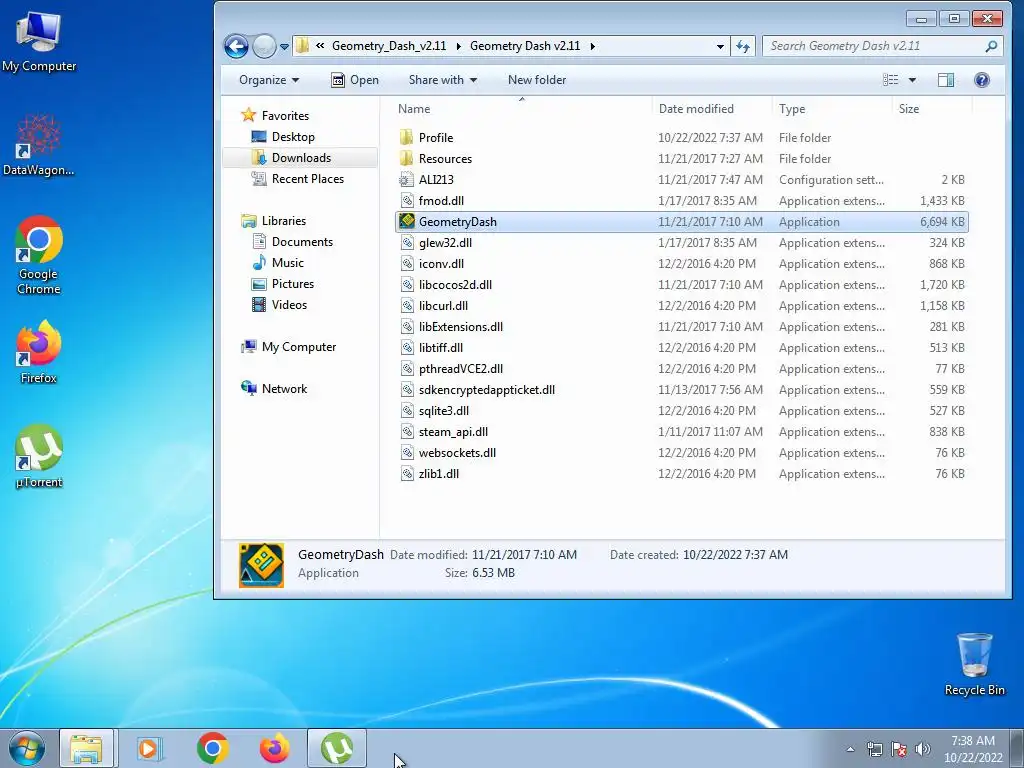Select the µTorrent desktop shortcut
Viewport: 1024px width, 768px height.
(39, 456)
